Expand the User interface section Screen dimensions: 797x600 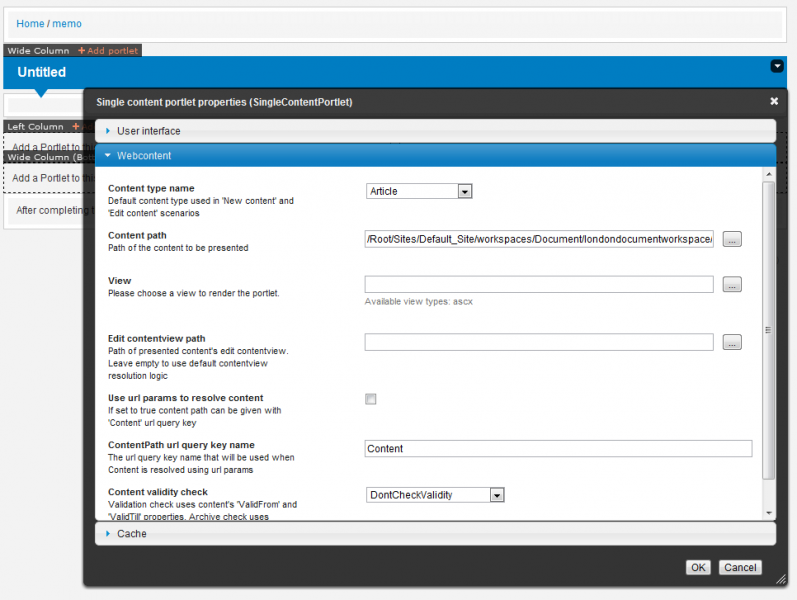pos(435,131)
